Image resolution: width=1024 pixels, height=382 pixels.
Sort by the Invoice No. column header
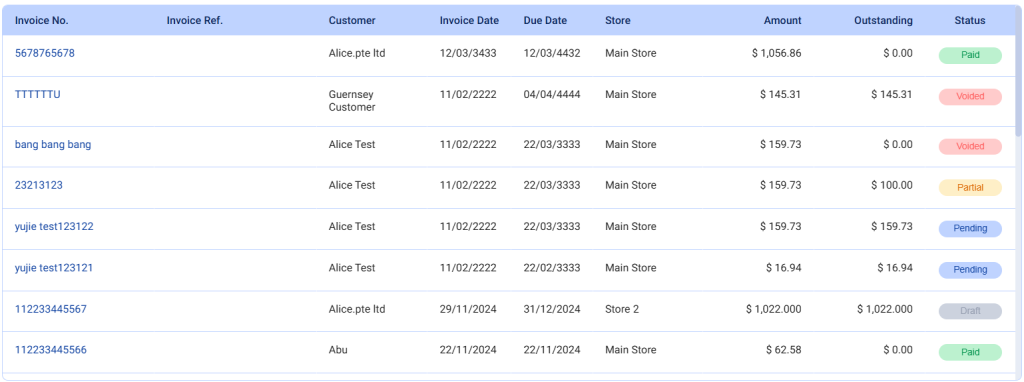click(x=42, y=20)
